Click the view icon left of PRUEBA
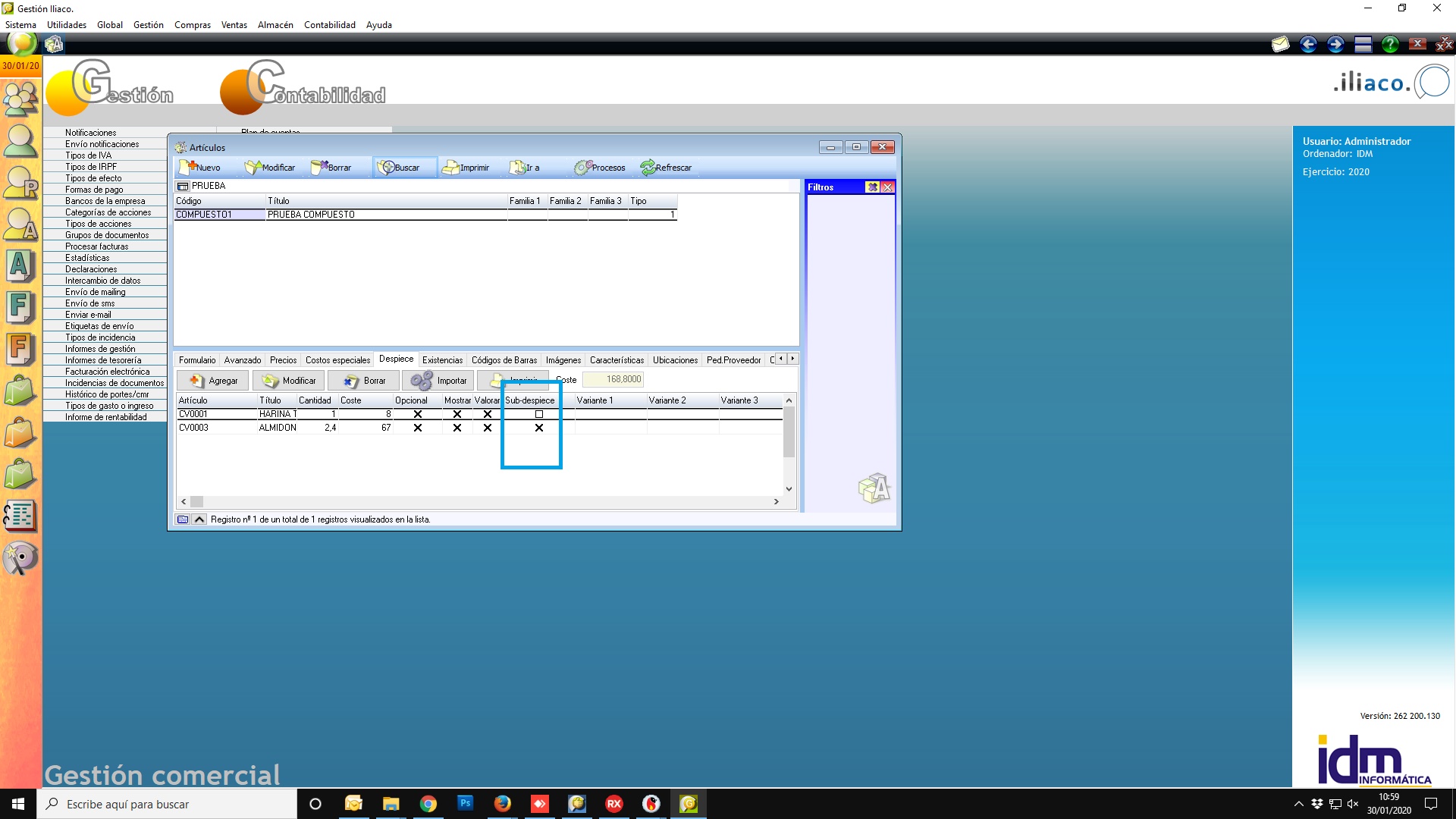This screenshot has width=1456, height=819. 182,186
